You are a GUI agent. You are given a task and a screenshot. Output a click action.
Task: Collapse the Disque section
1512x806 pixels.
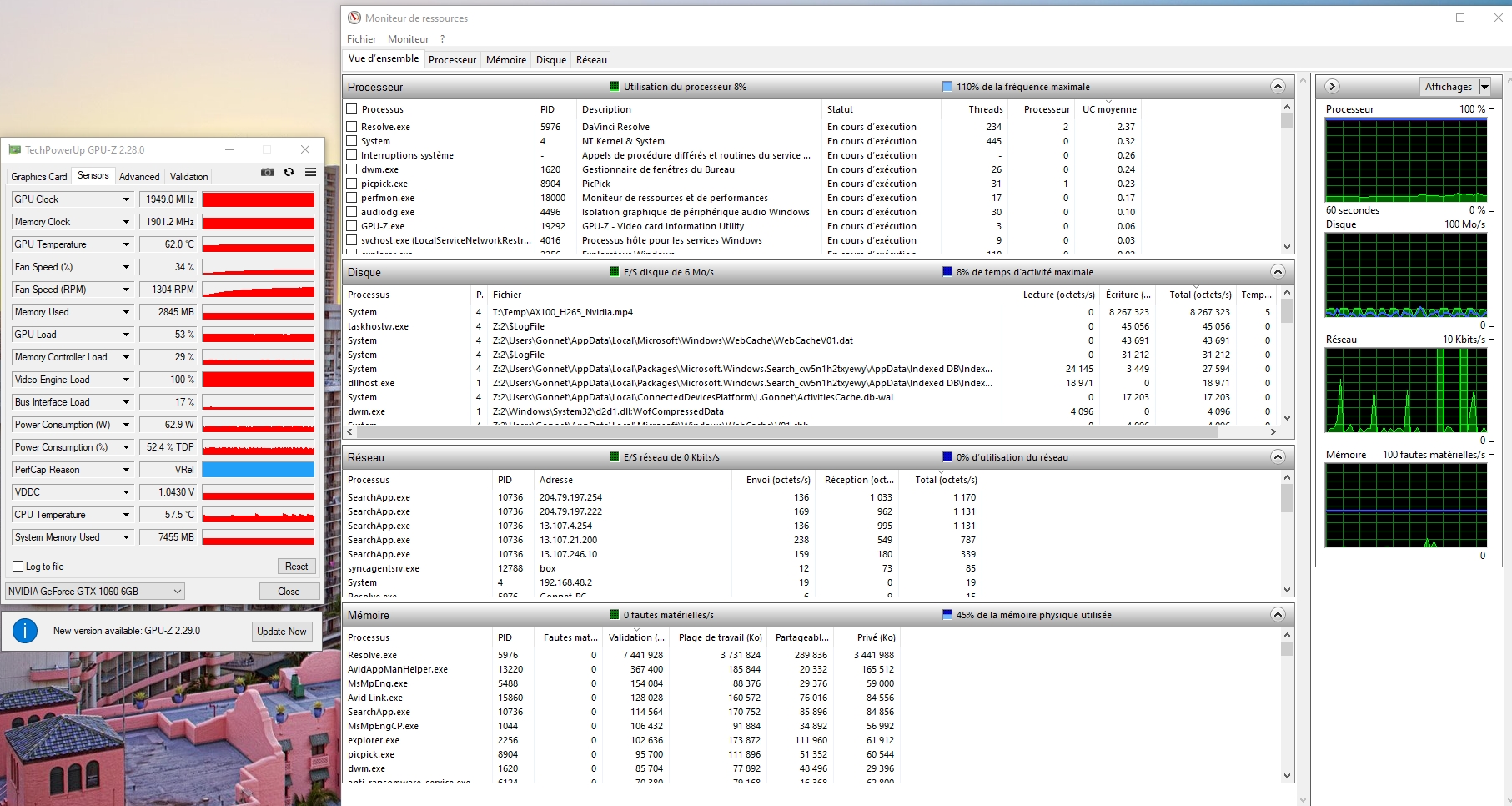coord(1278,272)
